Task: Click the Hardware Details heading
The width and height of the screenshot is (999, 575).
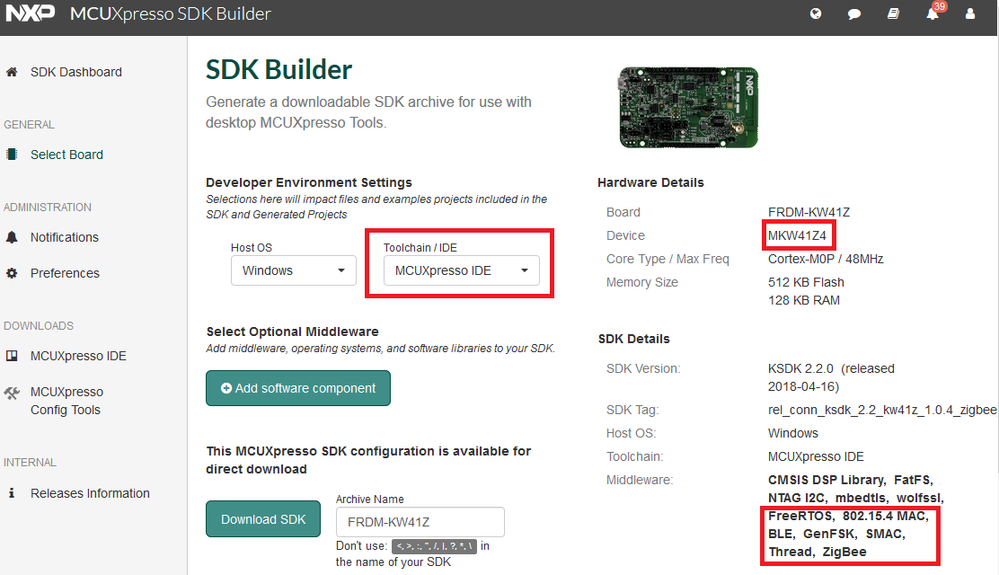Action: pos(650,182)
